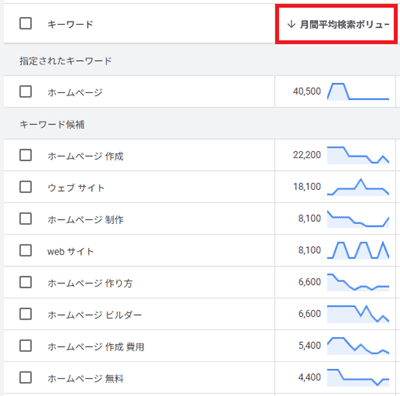Check the ホームページ 無料 row checkbox
This screenshot has width=400, height=396.
pyautogui.click(x=26, y=378)
